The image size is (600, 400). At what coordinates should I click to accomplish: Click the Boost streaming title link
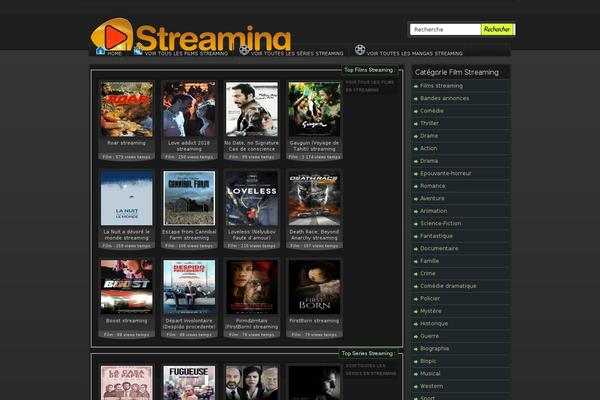[x=127, y=321]
